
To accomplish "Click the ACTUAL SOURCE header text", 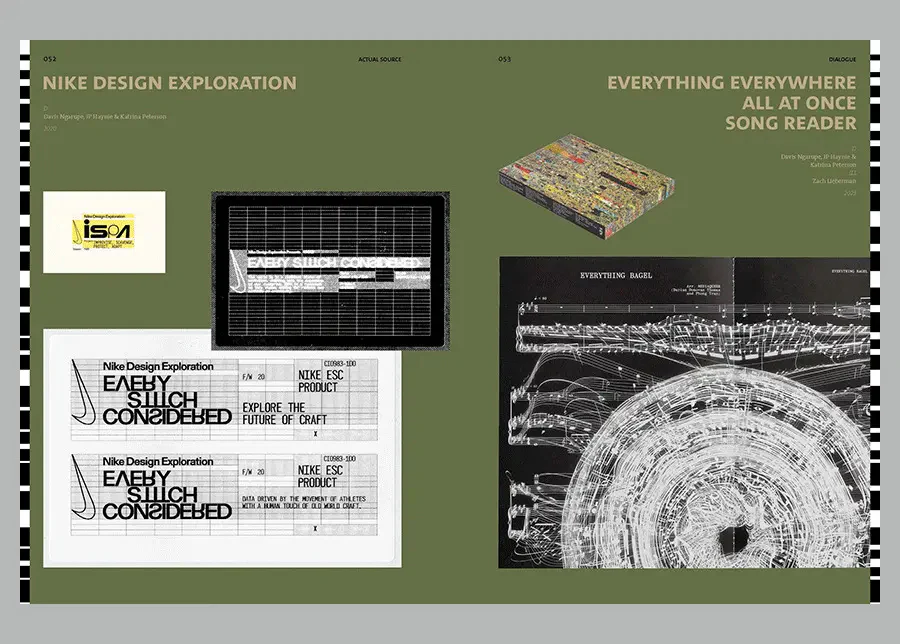I will coord(379,59).
